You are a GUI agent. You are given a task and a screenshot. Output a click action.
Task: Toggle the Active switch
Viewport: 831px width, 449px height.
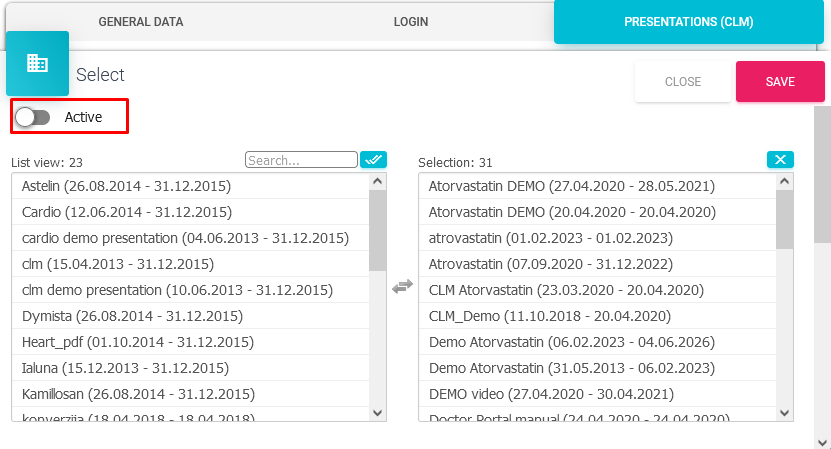(33, 117)
